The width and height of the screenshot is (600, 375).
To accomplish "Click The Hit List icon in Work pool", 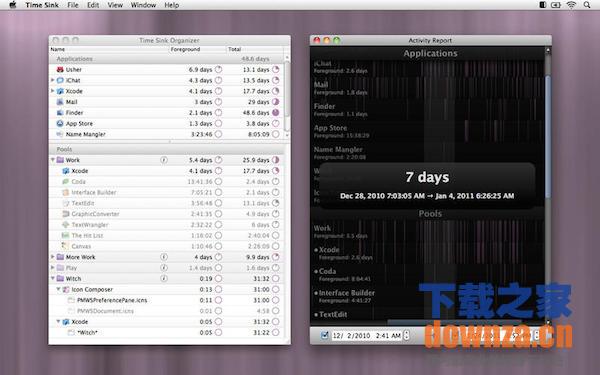I will [66, 235].
